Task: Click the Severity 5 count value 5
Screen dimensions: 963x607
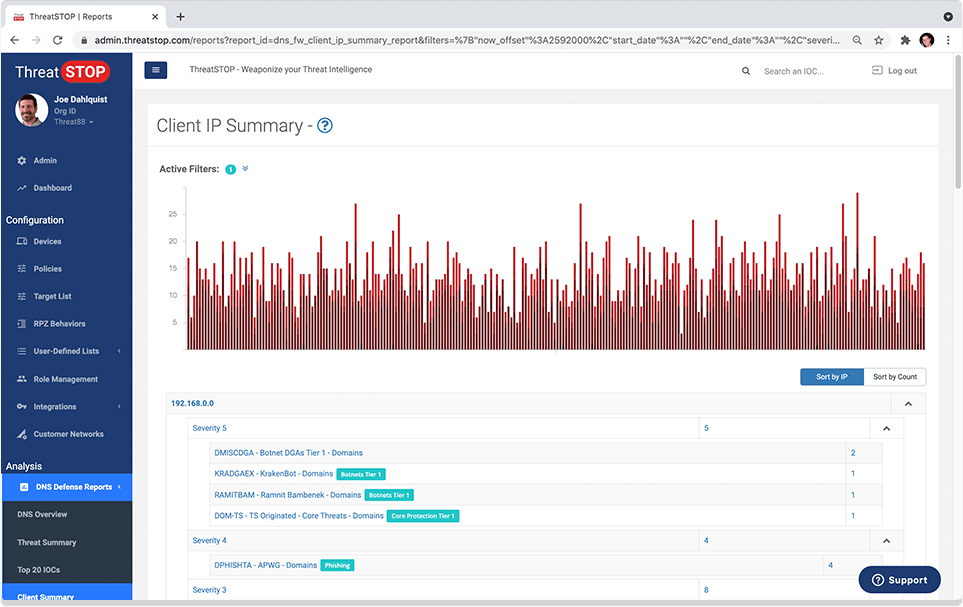Action: [x=706, y=428]
